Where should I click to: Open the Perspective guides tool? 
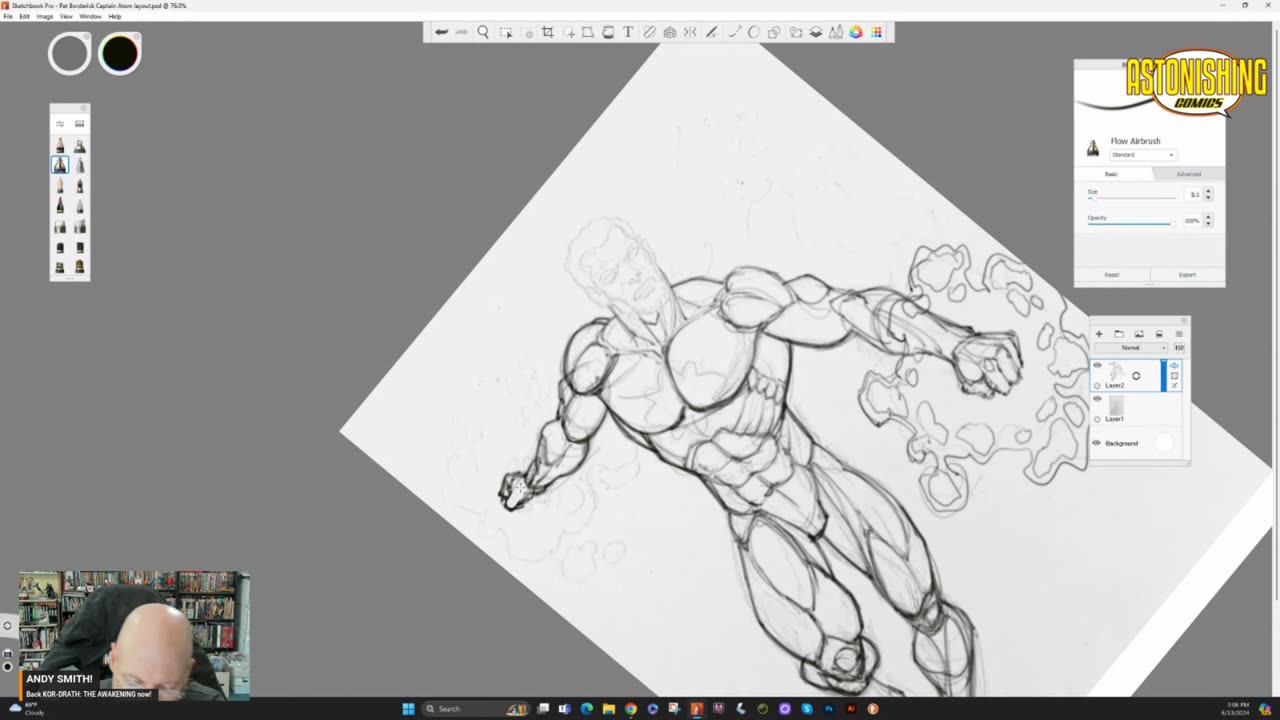[670, 32]
